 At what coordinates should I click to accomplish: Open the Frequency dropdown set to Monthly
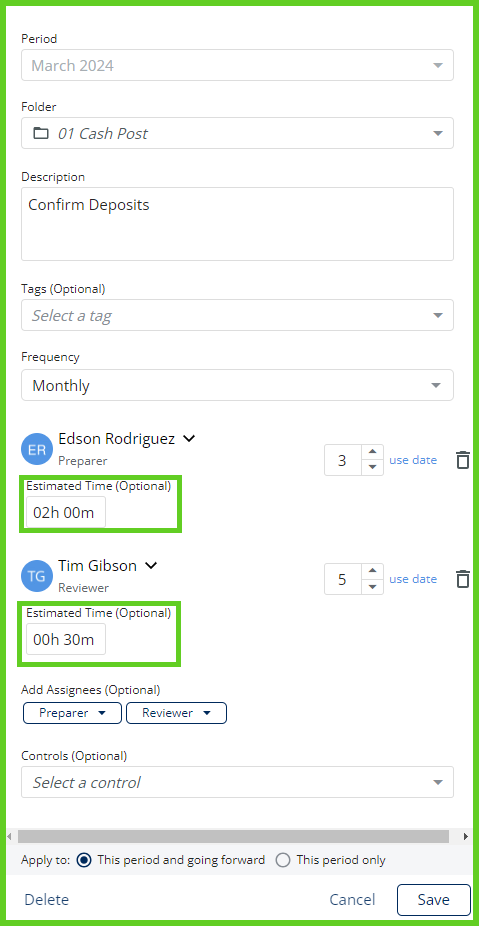click(237, 385)
